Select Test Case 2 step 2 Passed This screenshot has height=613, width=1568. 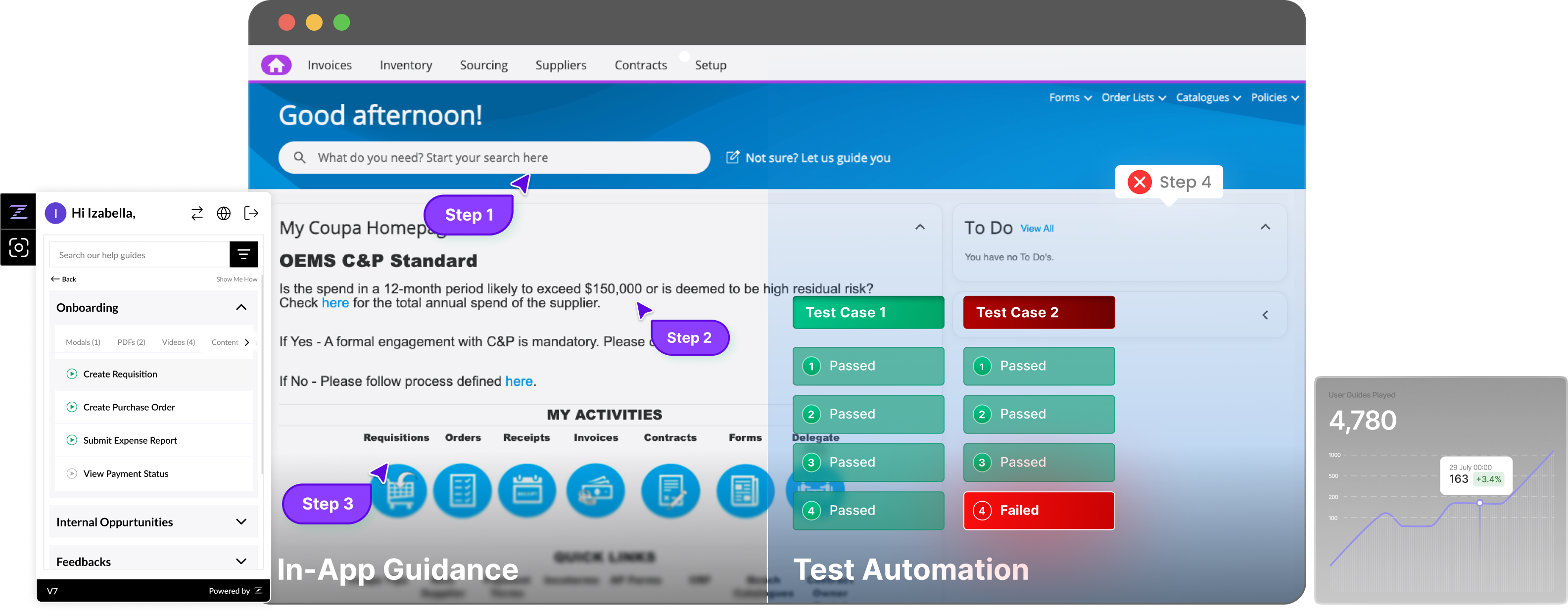pos(1039,414)
